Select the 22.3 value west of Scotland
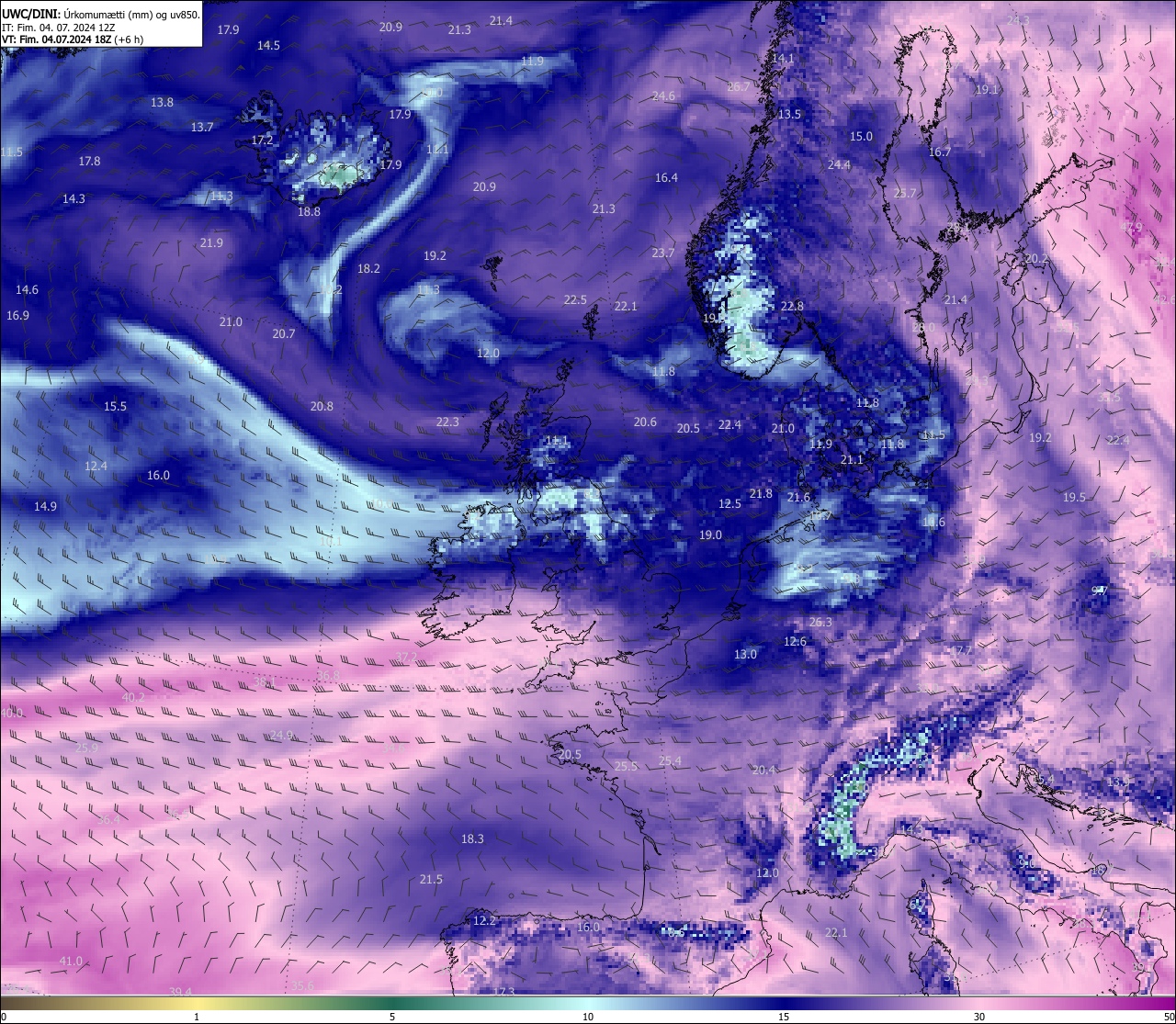 [447, 422]
